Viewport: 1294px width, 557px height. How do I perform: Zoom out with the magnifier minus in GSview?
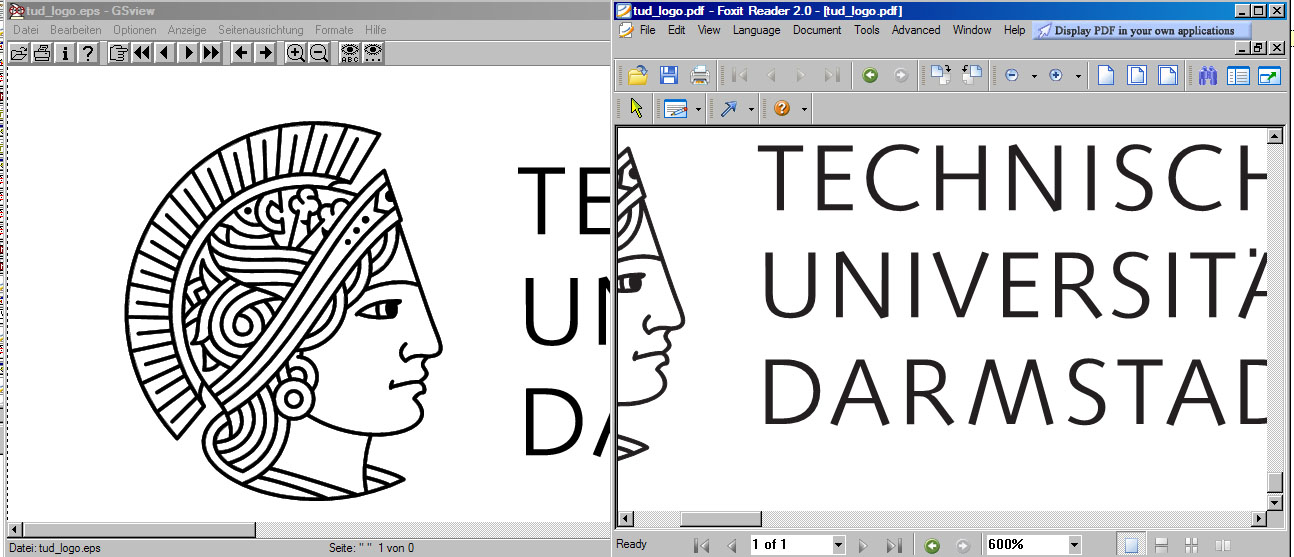(x=318, y=53)
